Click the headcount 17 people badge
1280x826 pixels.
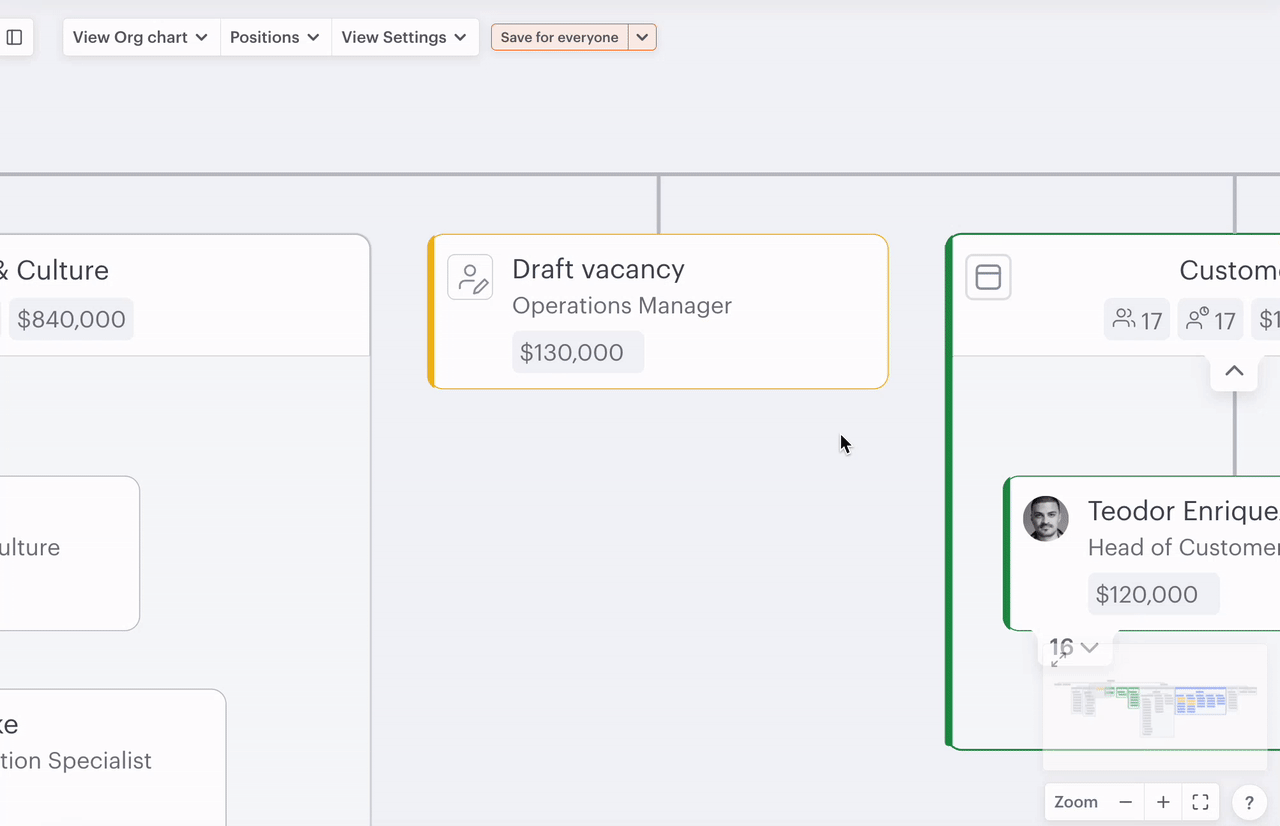tap(1137, 320)
